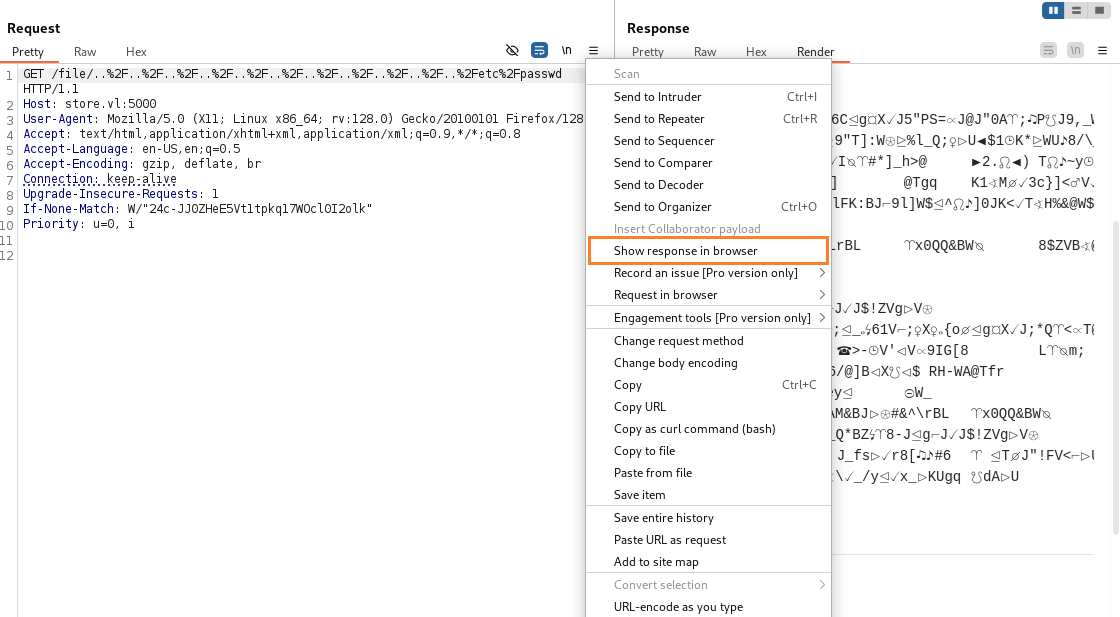The width and height of the screenshot is (1120, 617).
Task: Click Send to Organizer
Action: click(708, 207)
